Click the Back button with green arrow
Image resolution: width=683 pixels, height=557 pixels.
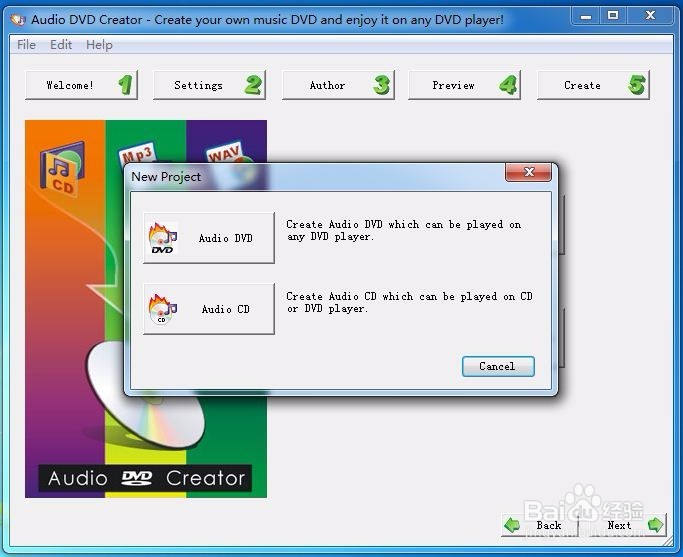tap(540, 525)
